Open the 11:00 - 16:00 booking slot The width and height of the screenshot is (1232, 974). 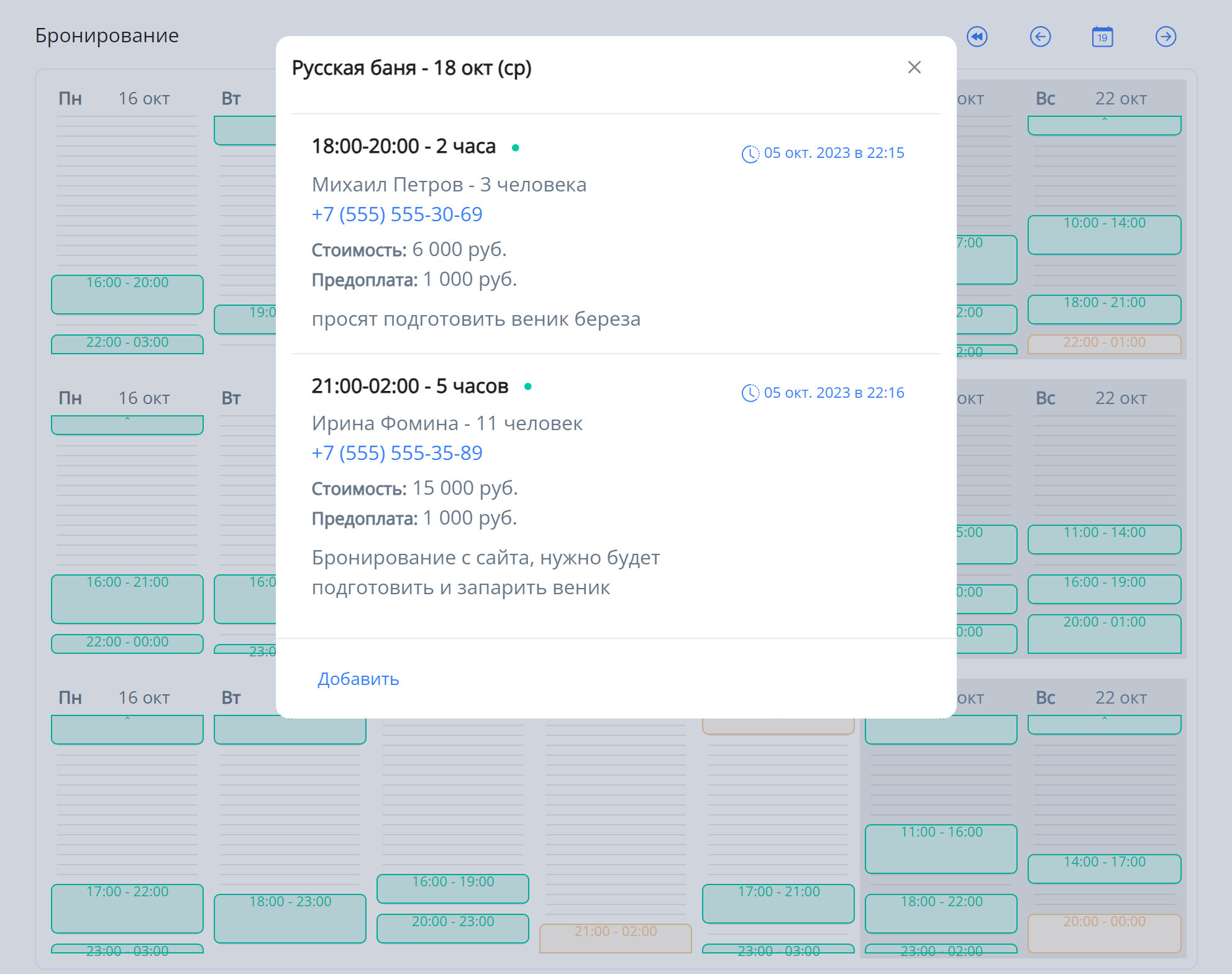click(x=941, y=849)
